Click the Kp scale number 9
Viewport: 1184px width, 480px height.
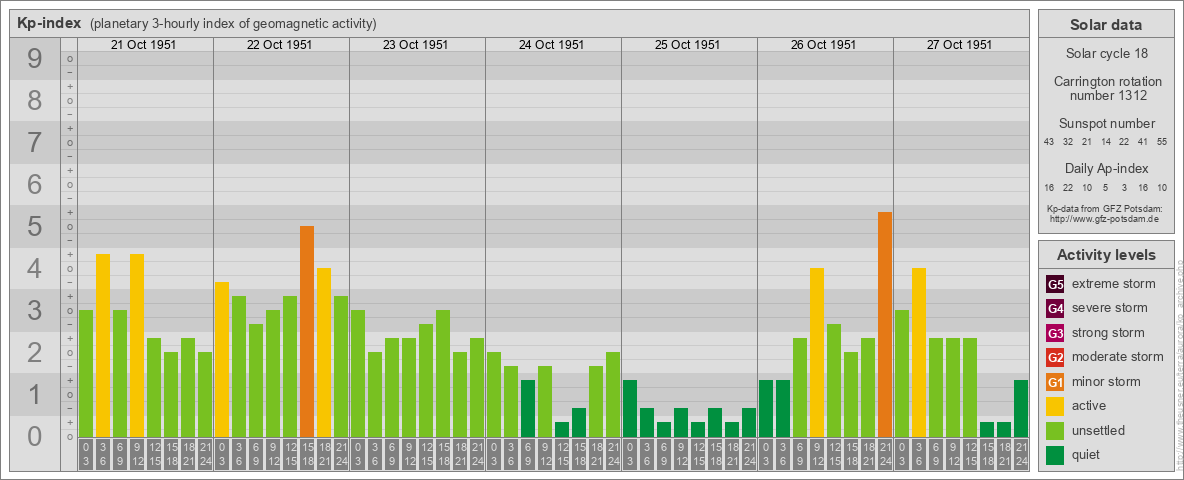click(35, 58)
